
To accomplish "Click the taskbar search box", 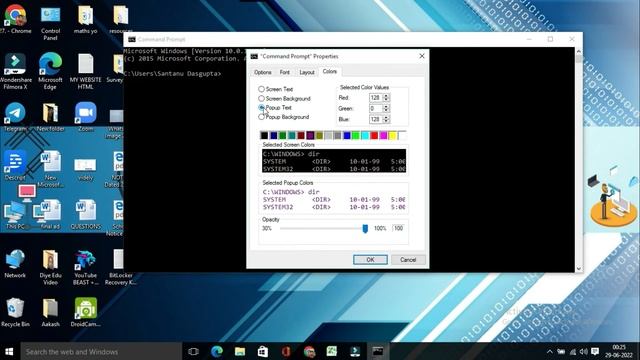I will coord(101,351).
